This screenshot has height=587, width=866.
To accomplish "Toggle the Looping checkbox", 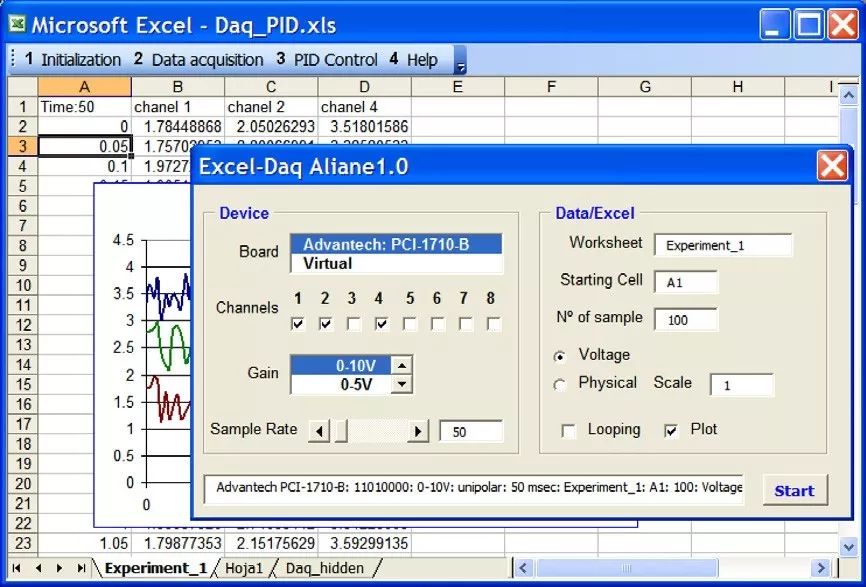I will coord(569,431).
